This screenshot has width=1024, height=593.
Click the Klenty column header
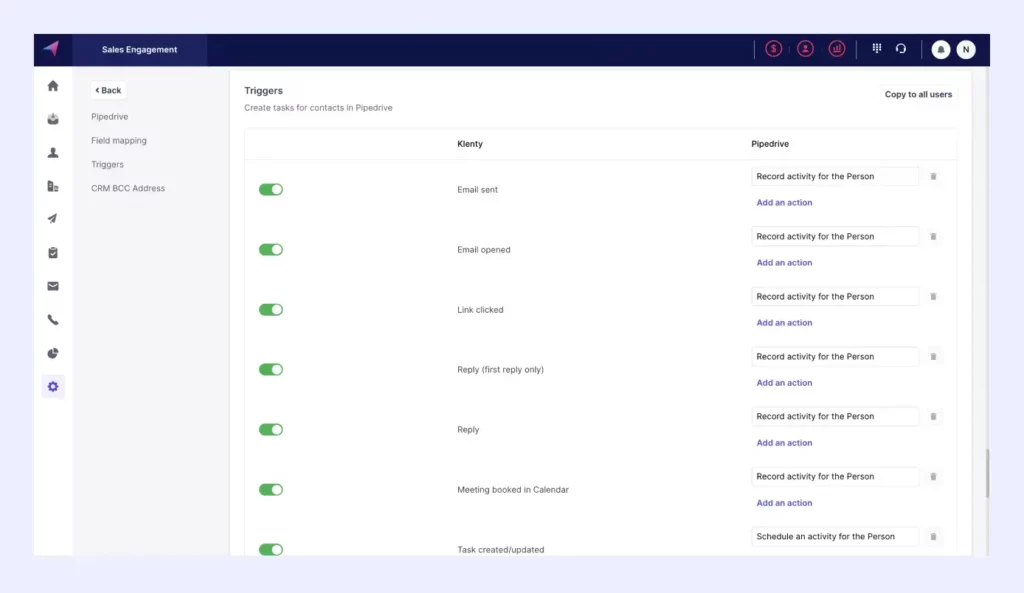470,144
